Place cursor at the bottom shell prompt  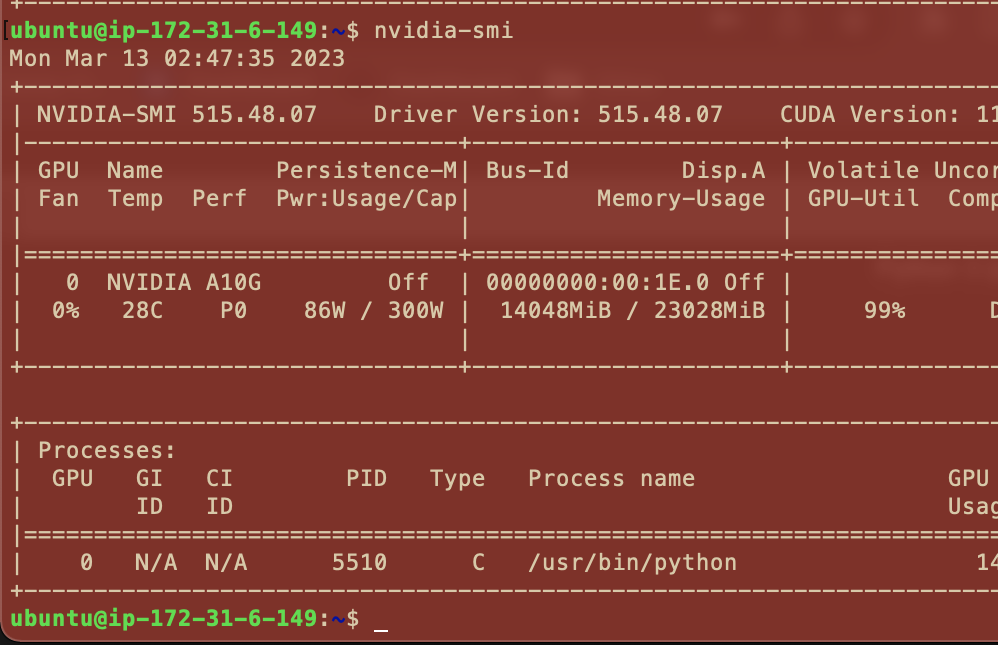380,620
